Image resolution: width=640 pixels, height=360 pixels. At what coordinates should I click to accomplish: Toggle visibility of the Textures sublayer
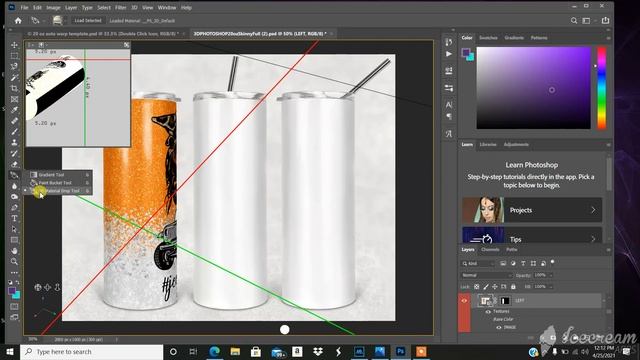pyautogui.click(x=488, y=311)
